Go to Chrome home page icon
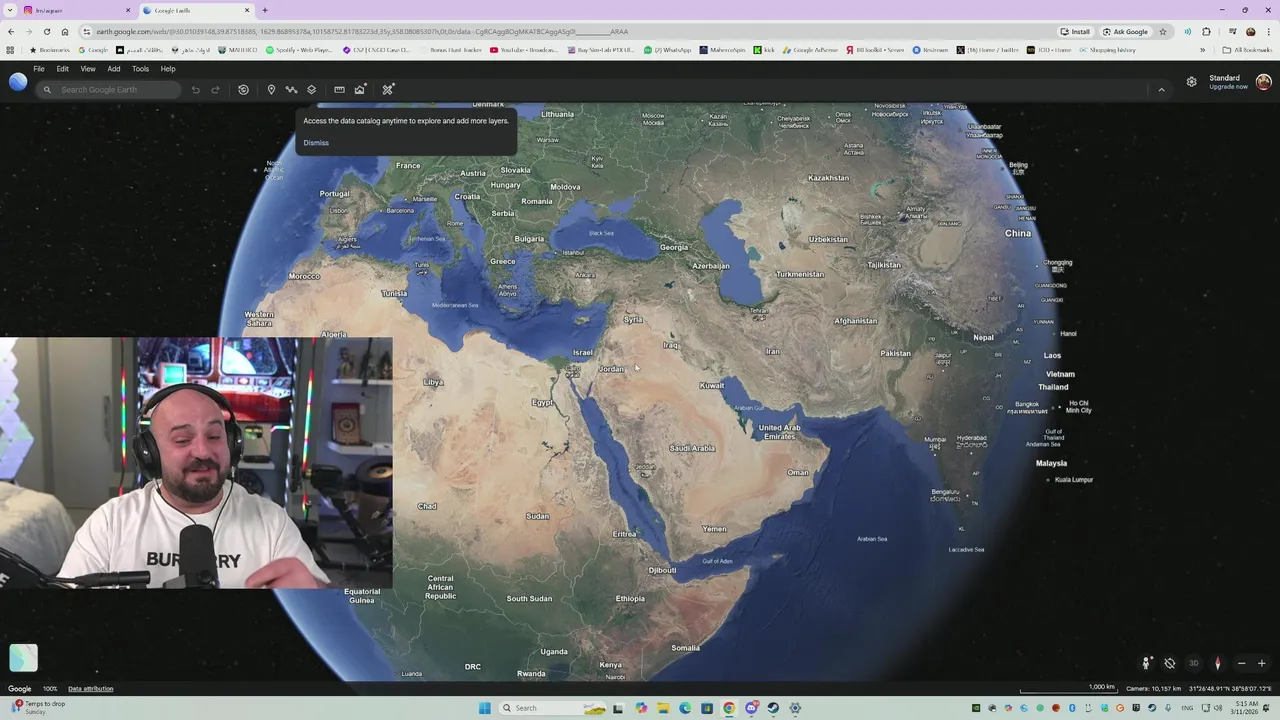Image resolution: width=1280 pixels, height=720 pixels. [65, 32]
